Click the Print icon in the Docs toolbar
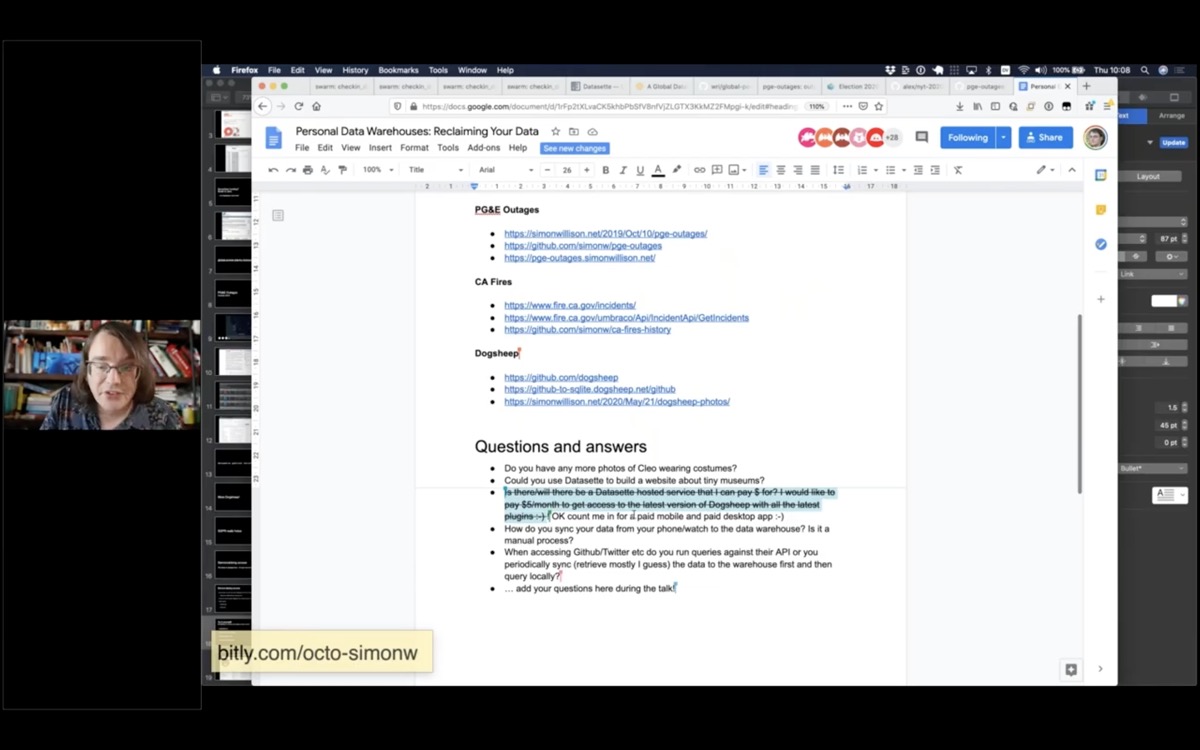 (x=307, y=170)
